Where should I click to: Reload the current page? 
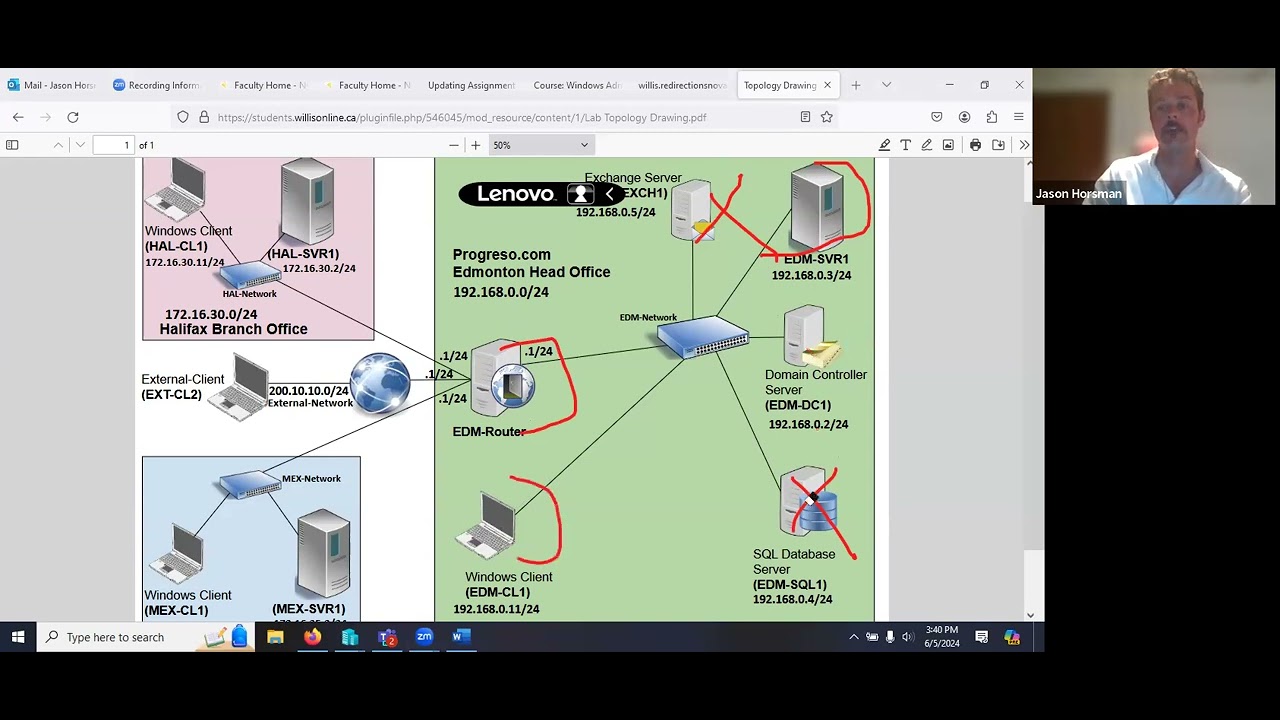click(73, 117)
